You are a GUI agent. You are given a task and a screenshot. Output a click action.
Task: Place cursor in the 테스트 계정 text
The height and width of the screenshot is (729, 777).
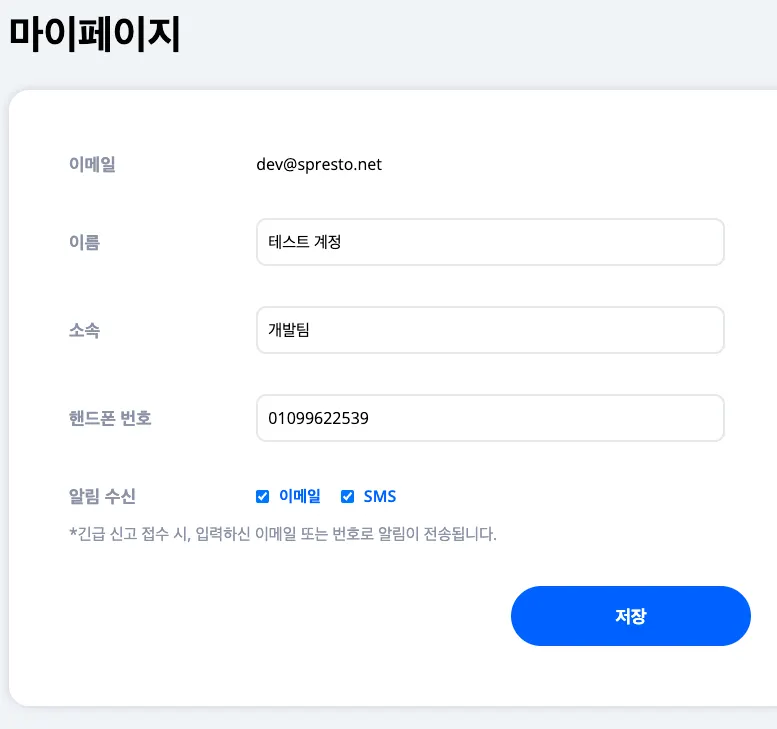305,242
